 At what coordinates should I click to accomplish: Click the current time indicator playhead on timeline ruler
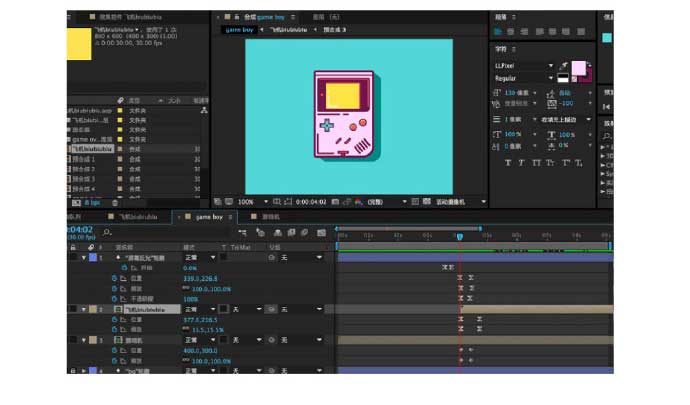point(460,237)
